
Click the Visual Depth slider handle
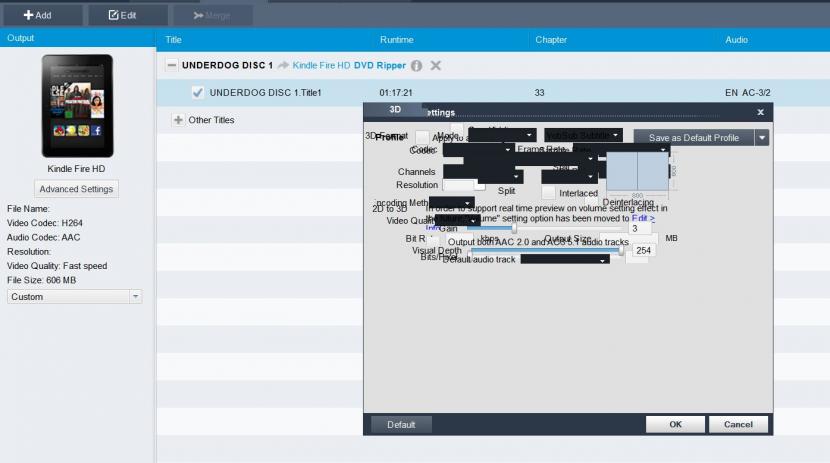(x=620, y=250)
